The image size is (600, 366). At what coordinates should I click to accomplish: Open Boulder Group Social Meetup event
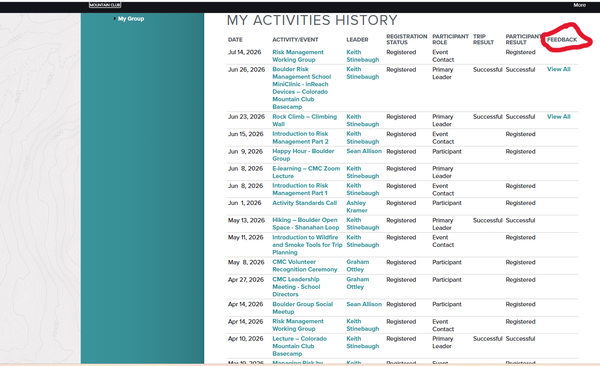coord(302,308)
